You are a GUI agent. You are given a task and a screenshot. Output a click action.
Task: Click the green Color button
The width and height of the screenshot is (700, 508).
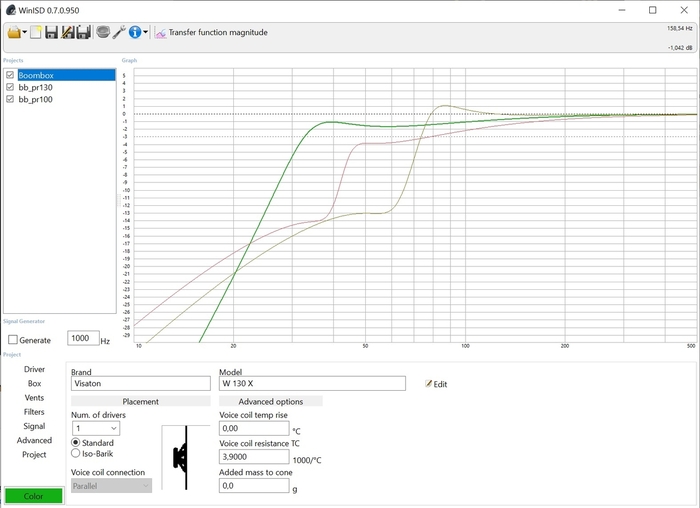pyautogui.click(x=33, y=496)
